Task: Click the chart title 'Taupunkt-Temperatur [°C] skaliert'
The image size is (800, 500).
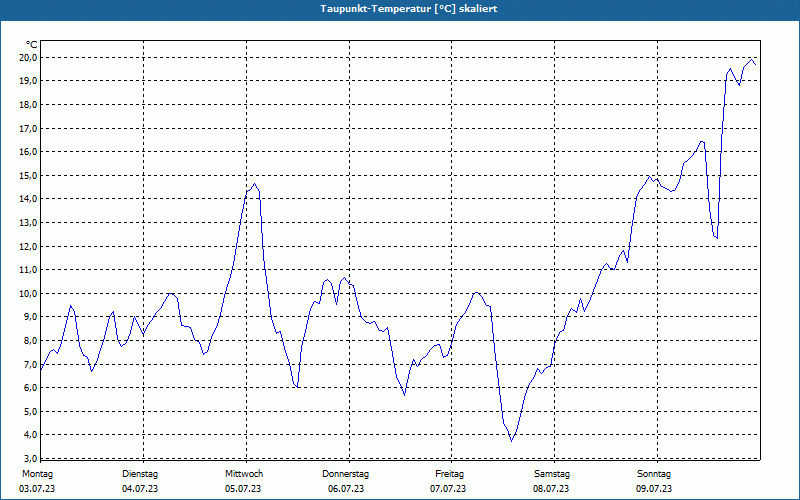Action: [409, 9]
